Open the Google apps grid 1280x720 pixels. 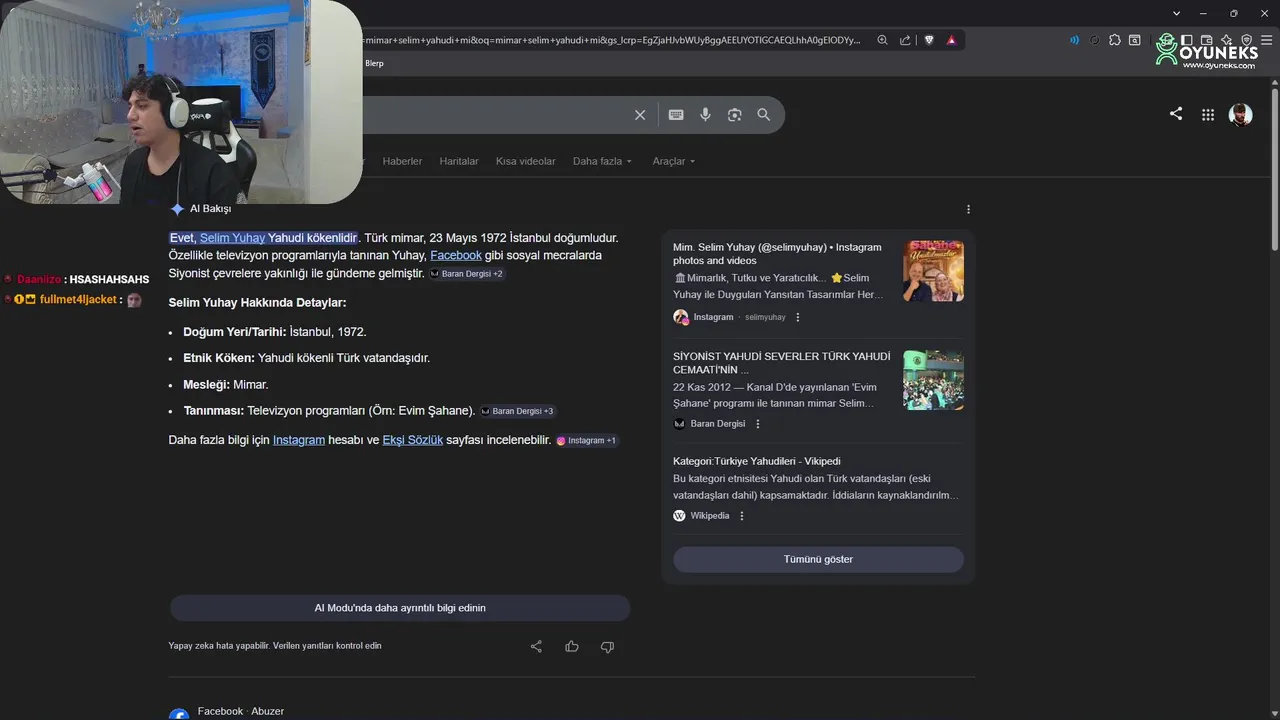[x=1208, y=115]
